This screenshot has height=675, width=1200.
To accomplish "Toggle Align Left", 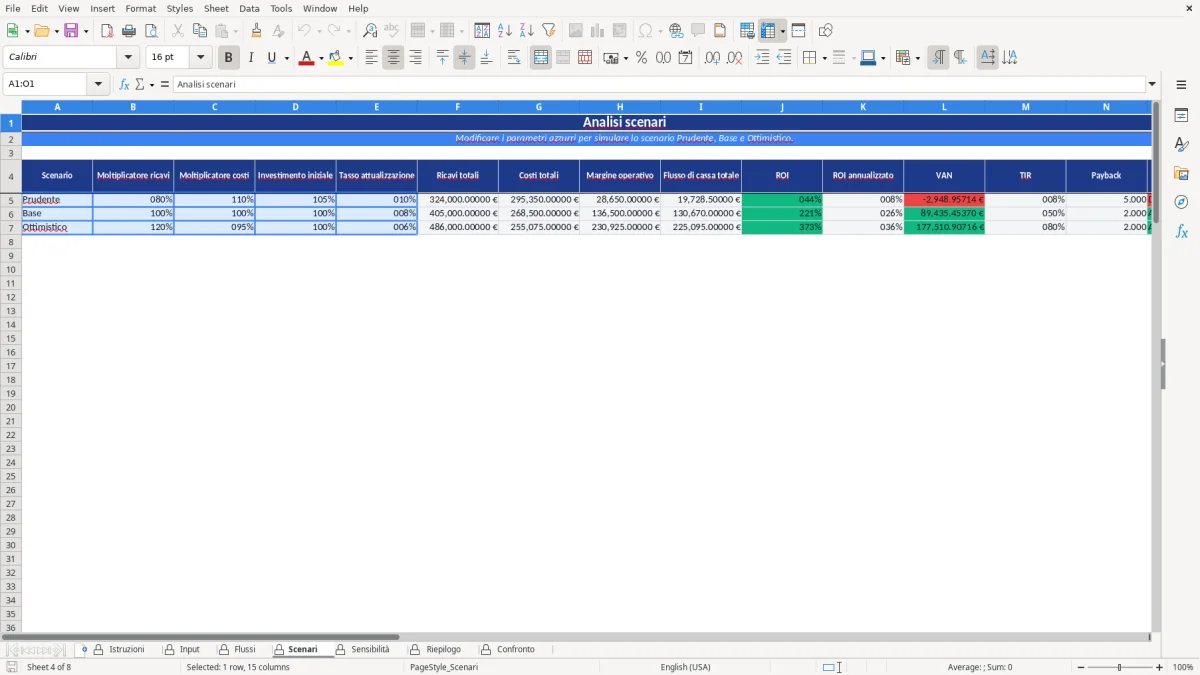I will 371,58.
